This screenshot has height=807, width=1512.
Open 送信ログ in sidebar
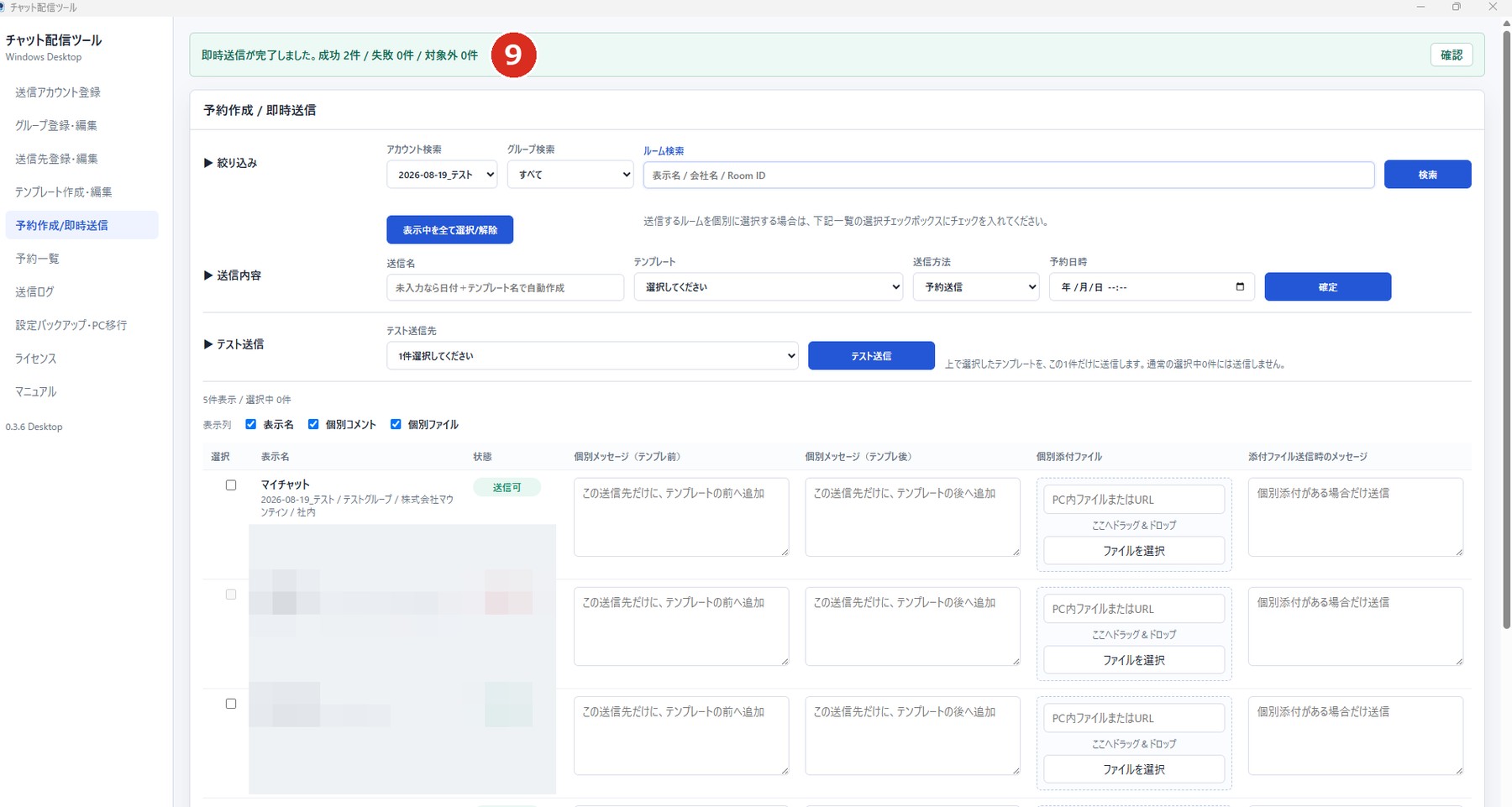[x=34, y=292]
